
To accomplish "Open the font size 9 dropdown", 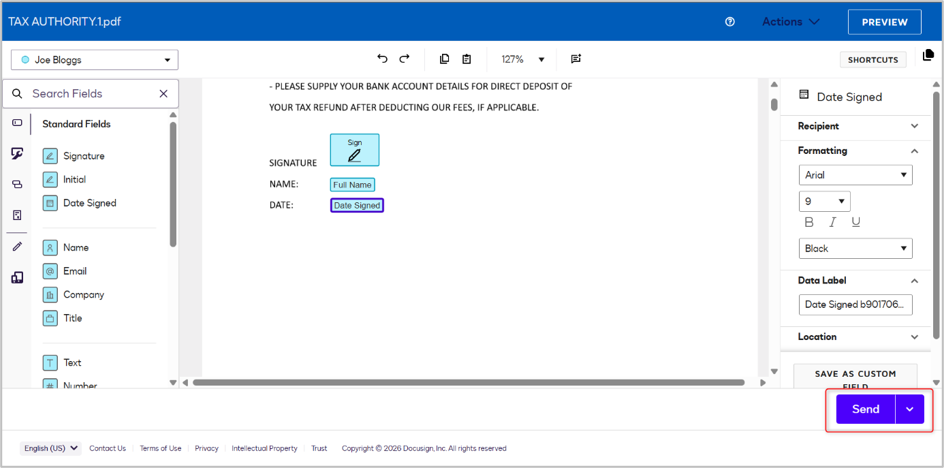I will [824, 201].
